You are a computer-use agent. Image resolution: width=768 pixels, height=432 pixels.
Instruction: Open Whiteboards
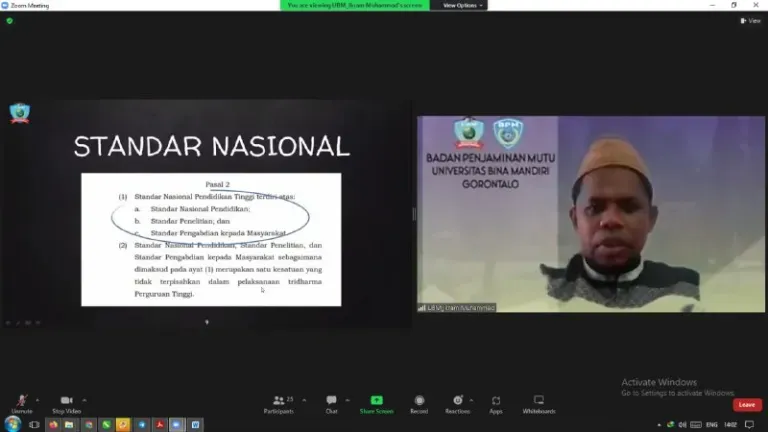point(539,402)
